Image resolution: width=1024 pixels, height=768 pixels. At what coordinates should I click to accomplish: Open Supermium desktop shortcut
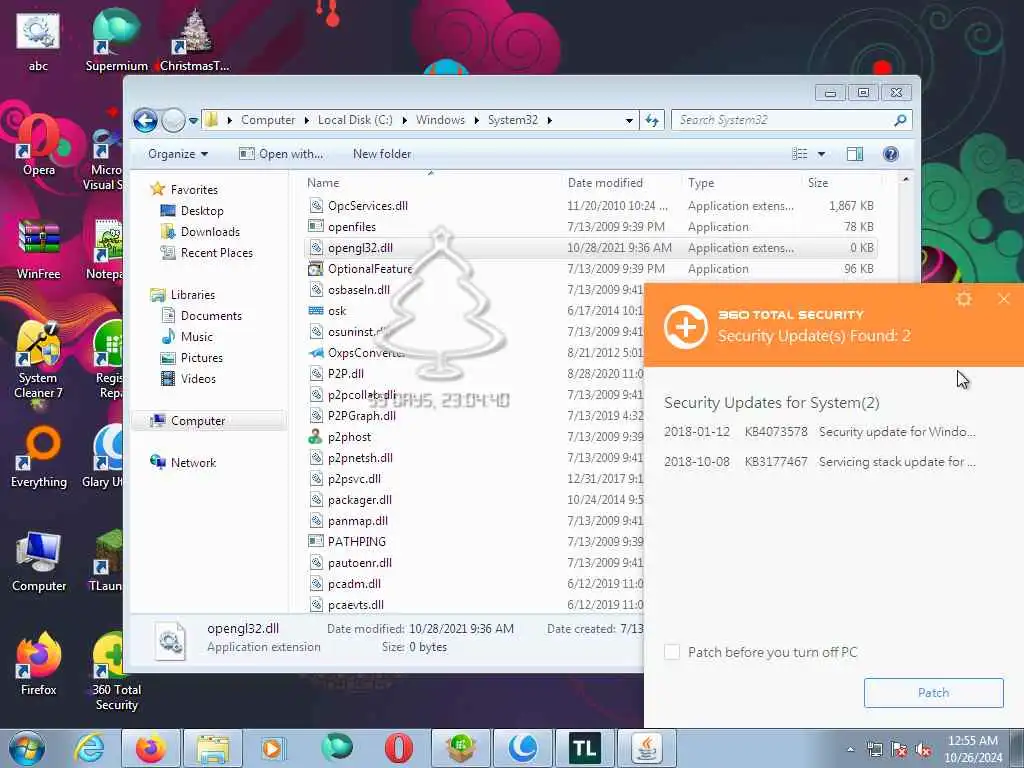coord(116,40)
